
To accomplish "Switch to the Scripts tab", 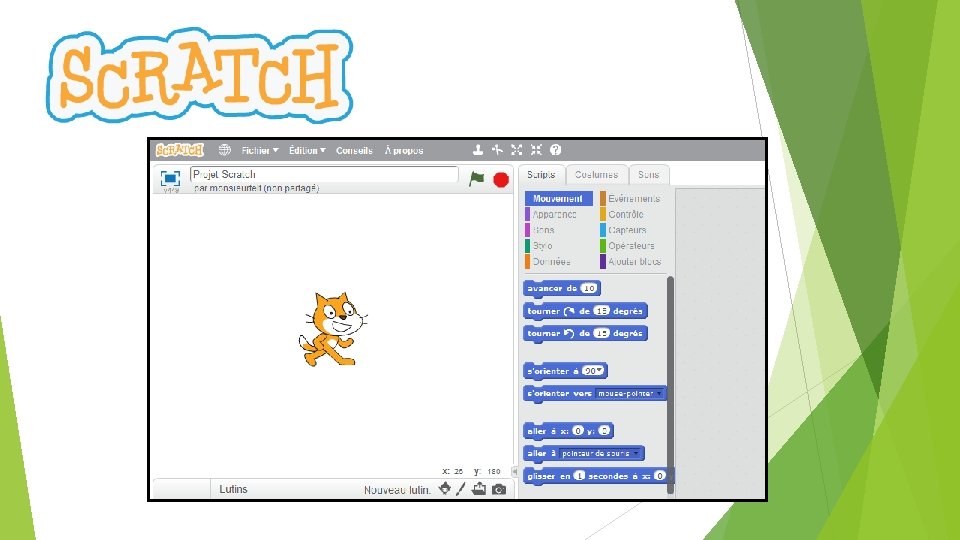I will 541,174.
